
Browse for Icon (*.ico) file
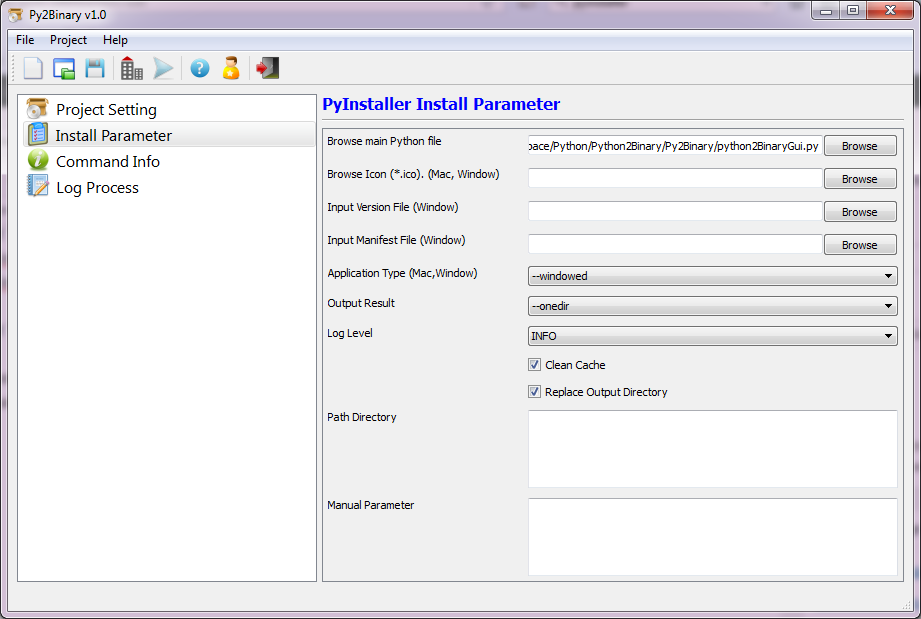click(x=860, y=179)
